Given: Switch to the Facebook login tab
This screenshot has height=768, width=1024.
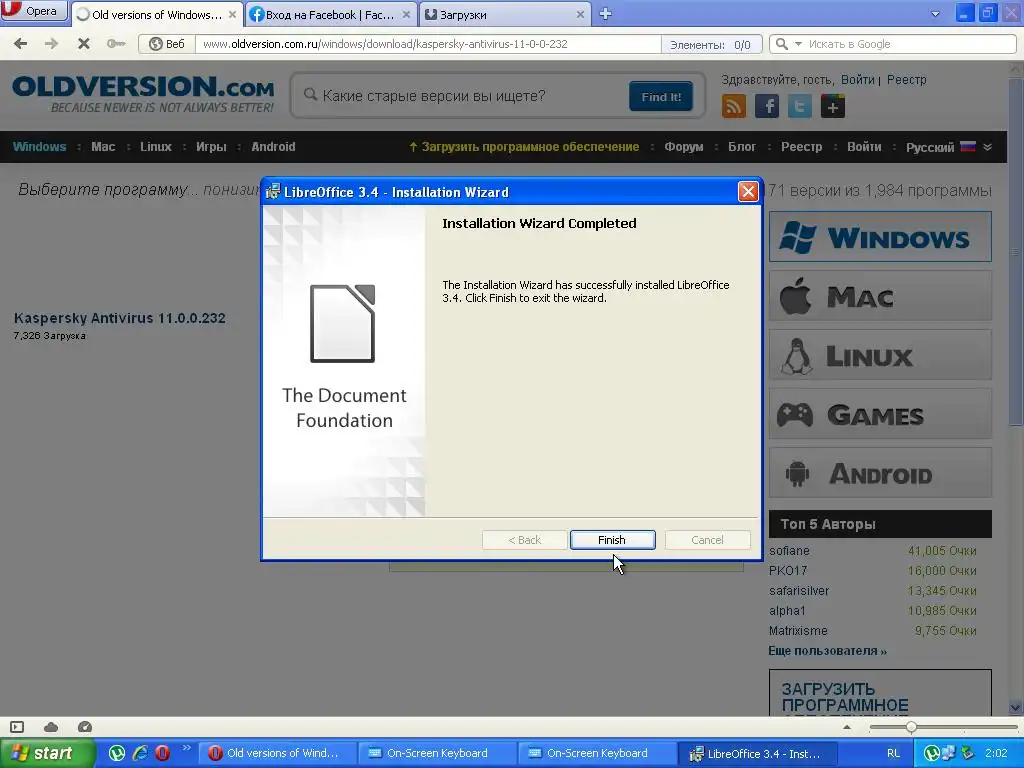Looking at the screenshot, I should [330, 14].
